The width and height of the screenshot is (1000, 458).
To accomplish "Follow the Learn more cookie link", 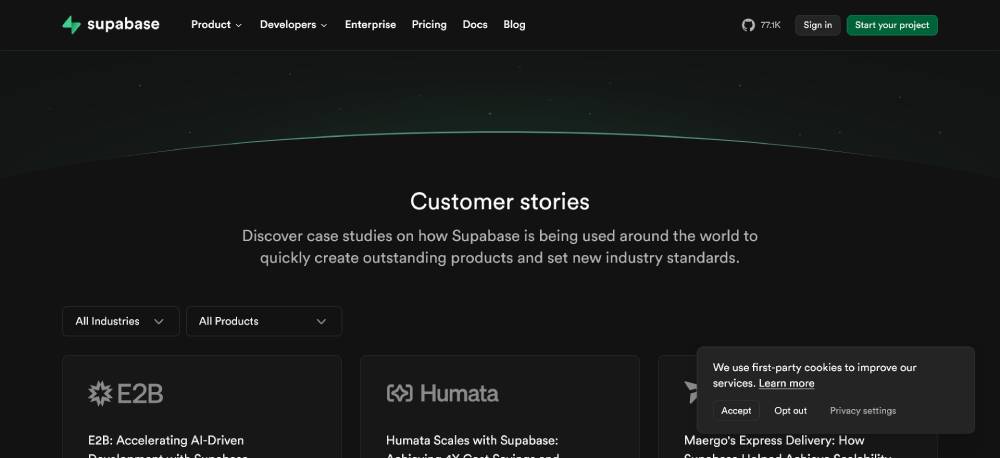I will [786, 383].
